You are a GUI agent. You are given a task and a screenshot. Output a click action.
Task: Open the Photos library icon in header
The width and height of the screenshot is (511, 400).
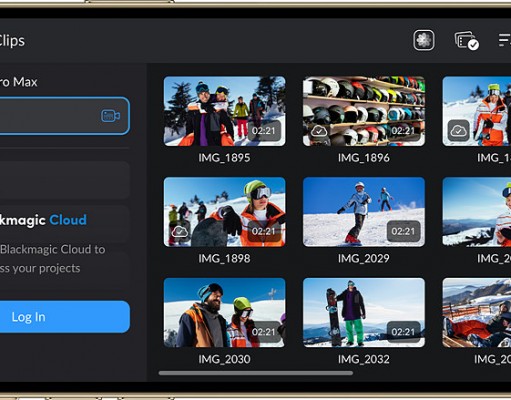(x=424, y=40)
